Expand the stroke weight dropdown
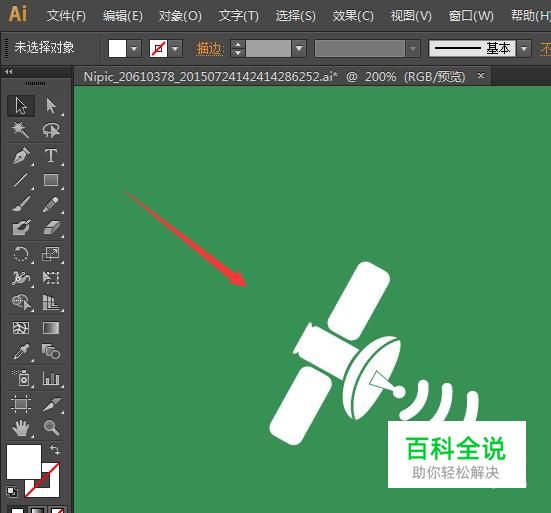 pos(299,48)
